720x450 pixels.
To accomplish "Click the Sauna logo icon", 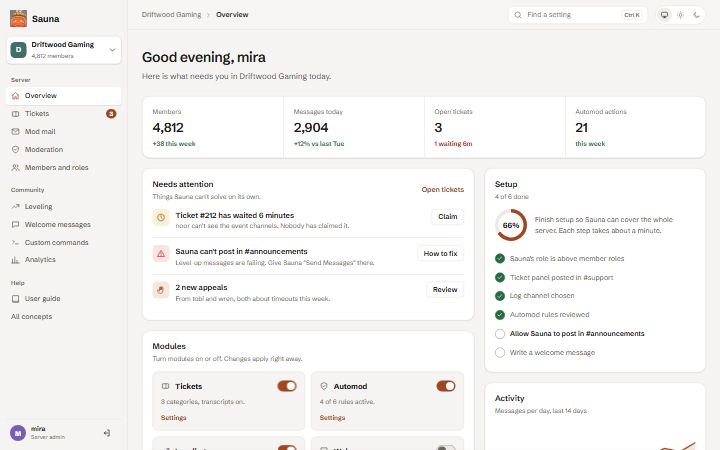I will (x=18, y=19).
